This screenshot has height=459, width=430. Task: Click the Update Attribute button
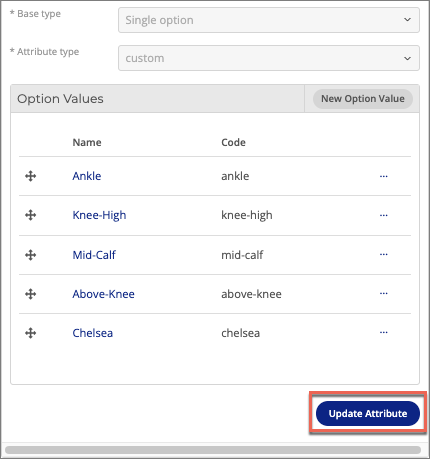pos(368,413)
